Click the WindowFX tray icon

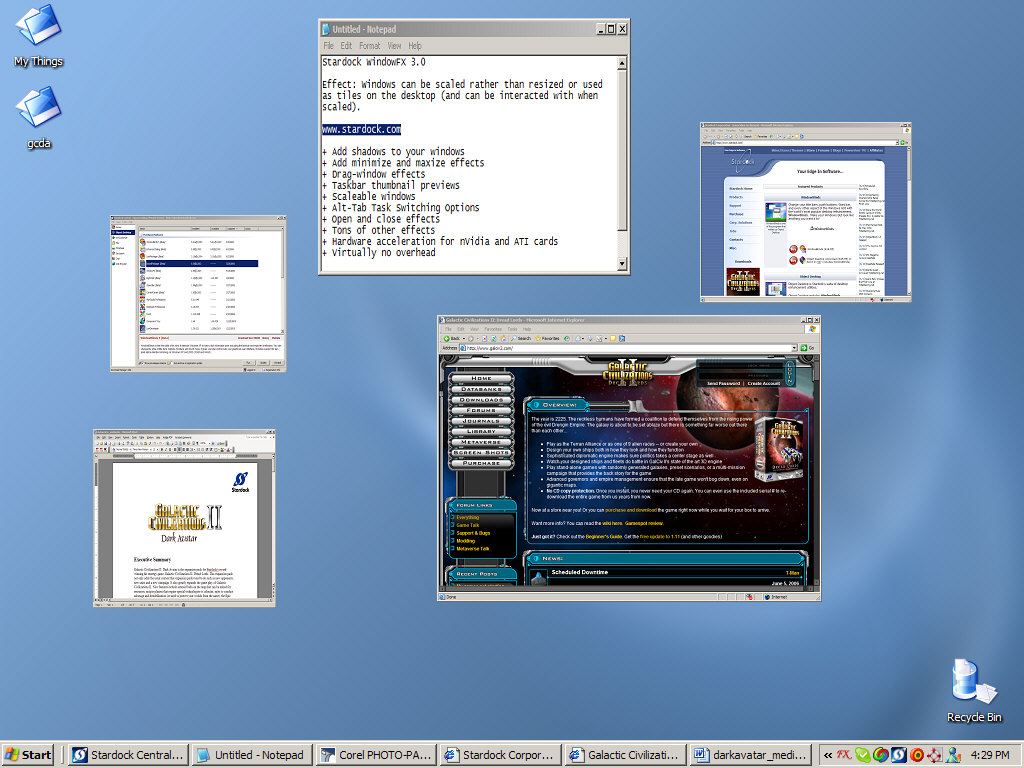click(844, 754)
